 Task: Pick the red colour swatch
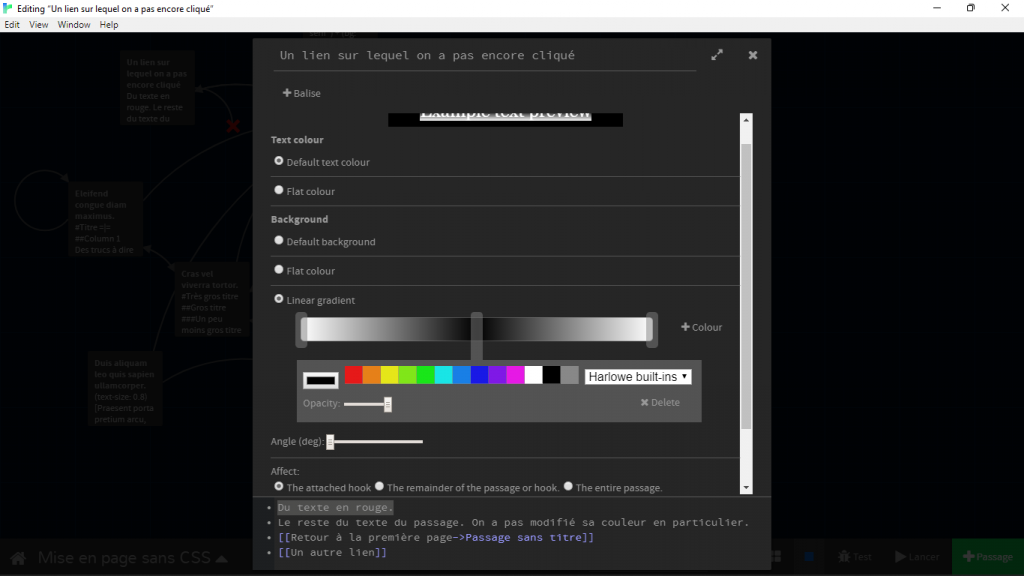pos(353,375)
